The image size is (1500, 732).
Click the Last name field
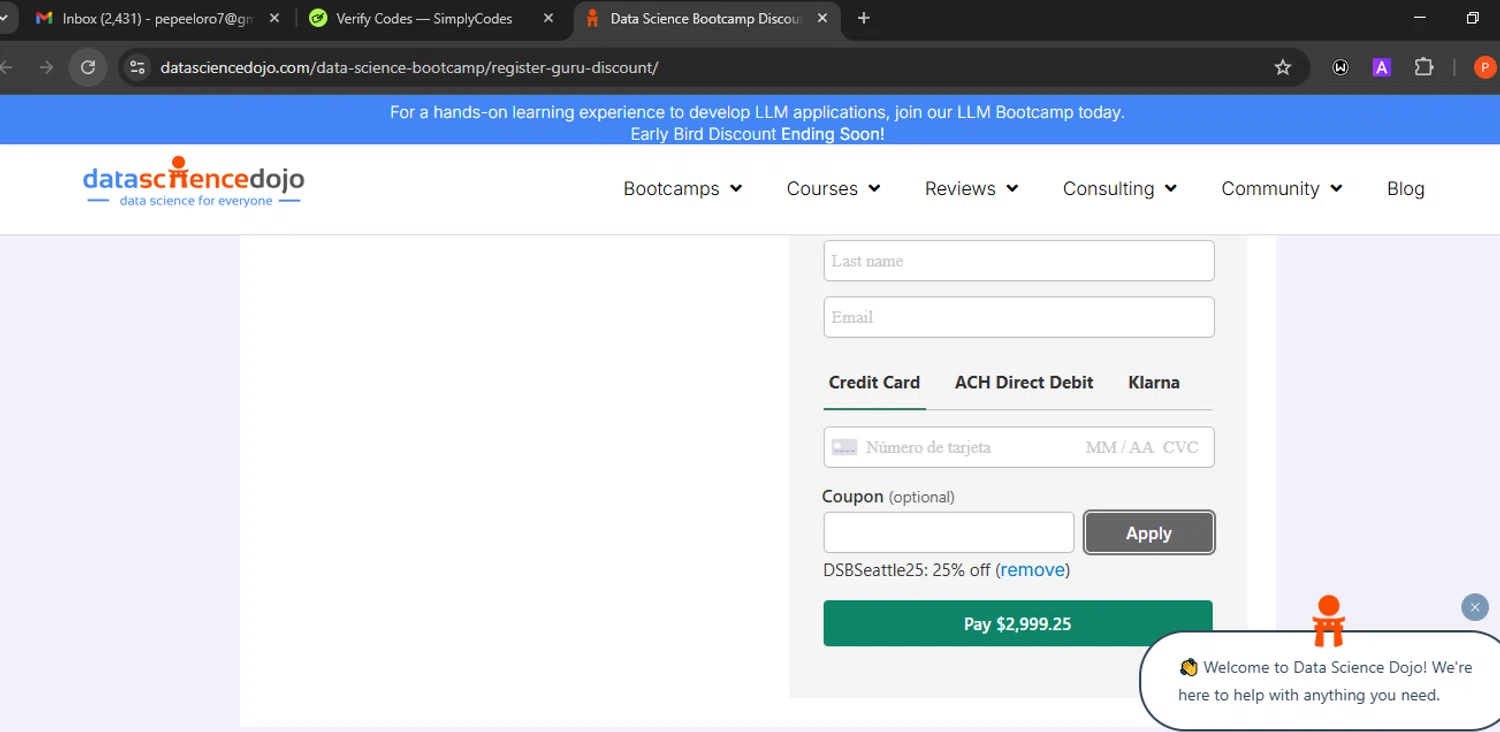pyautogui.click(x=1018, y=261)
